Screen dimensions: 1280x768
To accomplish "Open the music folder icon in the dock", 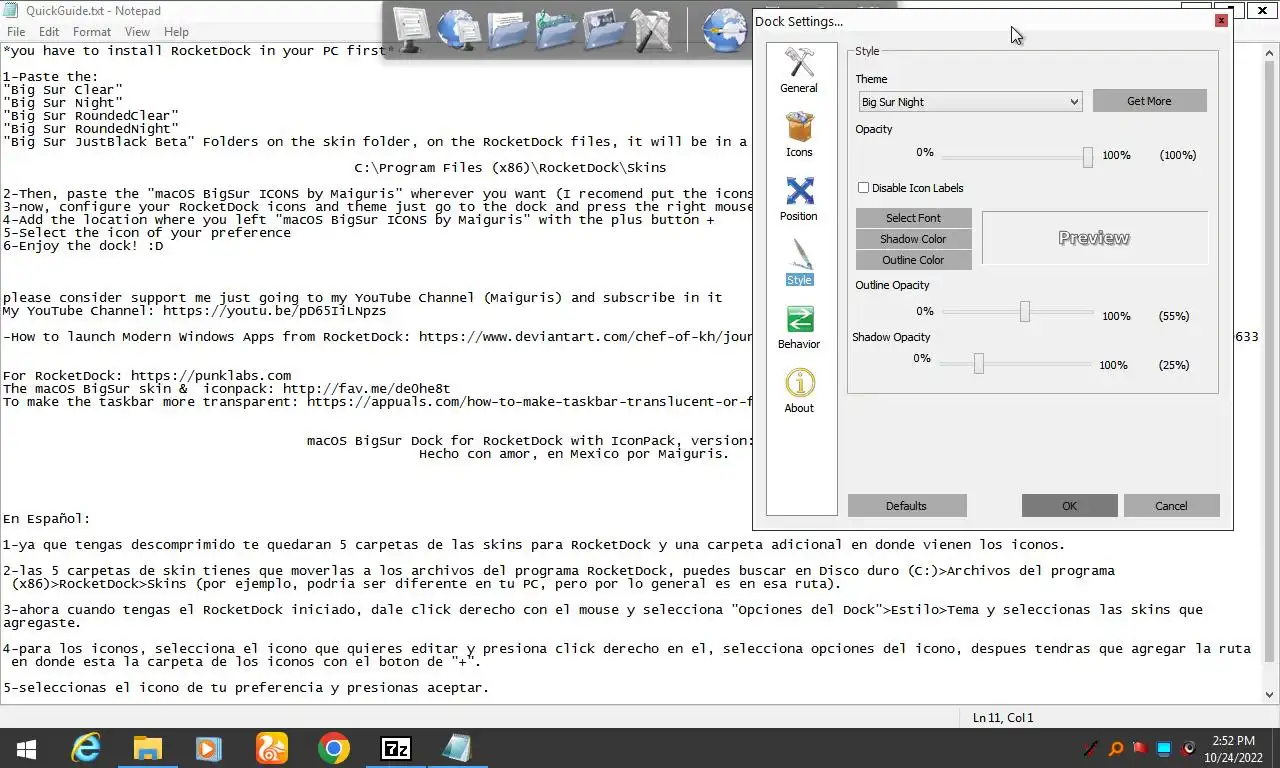I will pos(556,29).
